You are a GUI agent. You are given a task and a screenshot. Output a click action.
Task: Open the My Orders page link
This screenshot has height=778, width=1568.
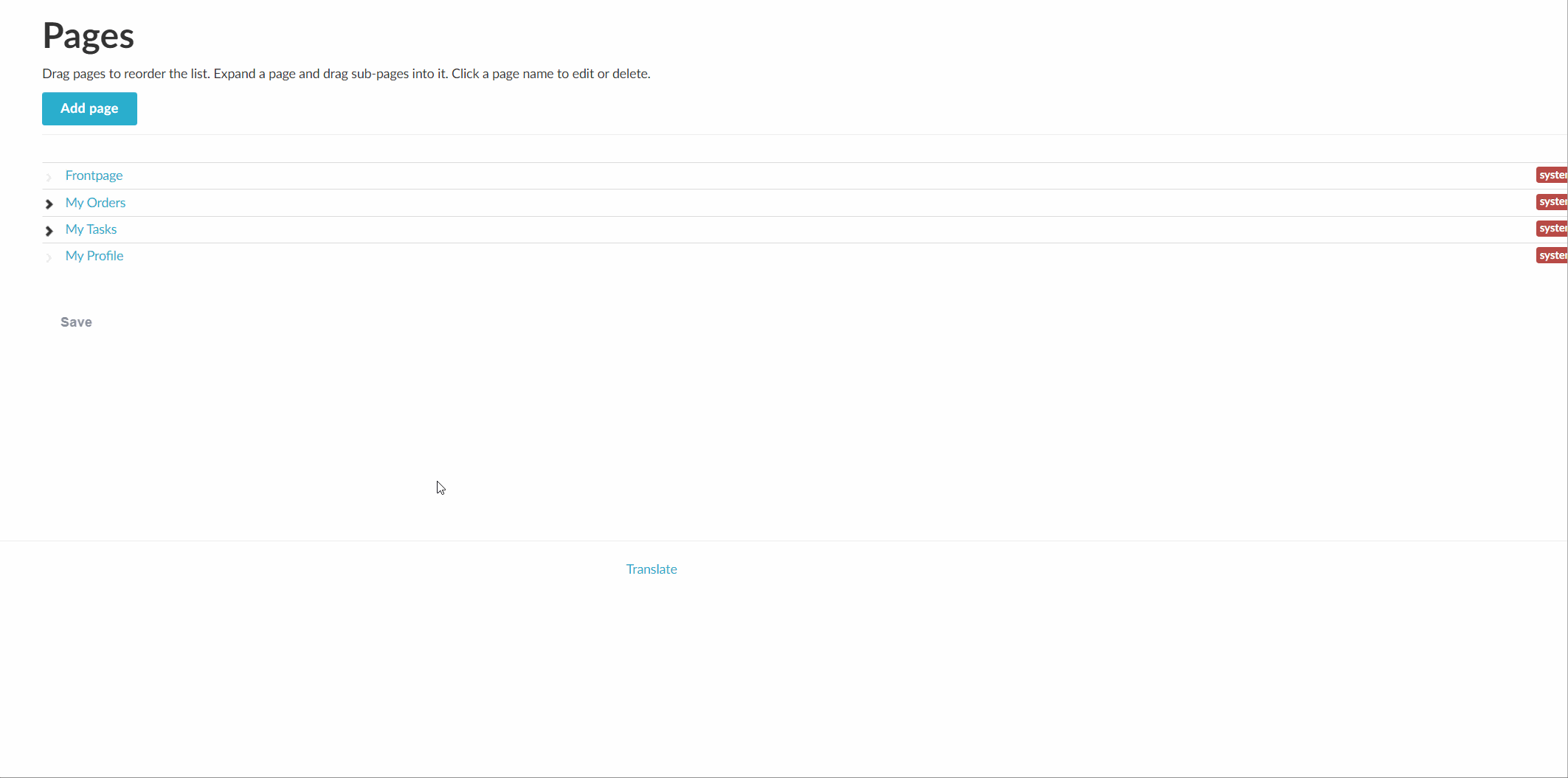coord(95,203)
